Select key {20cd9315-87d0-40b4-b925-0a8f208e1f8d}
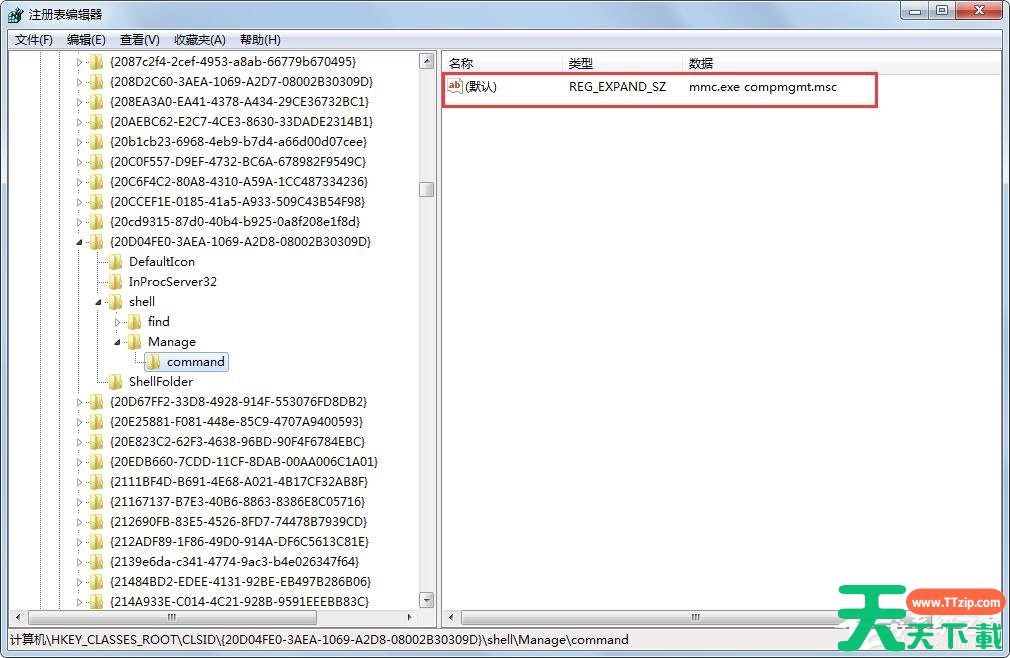 click(x=235, y=221)
